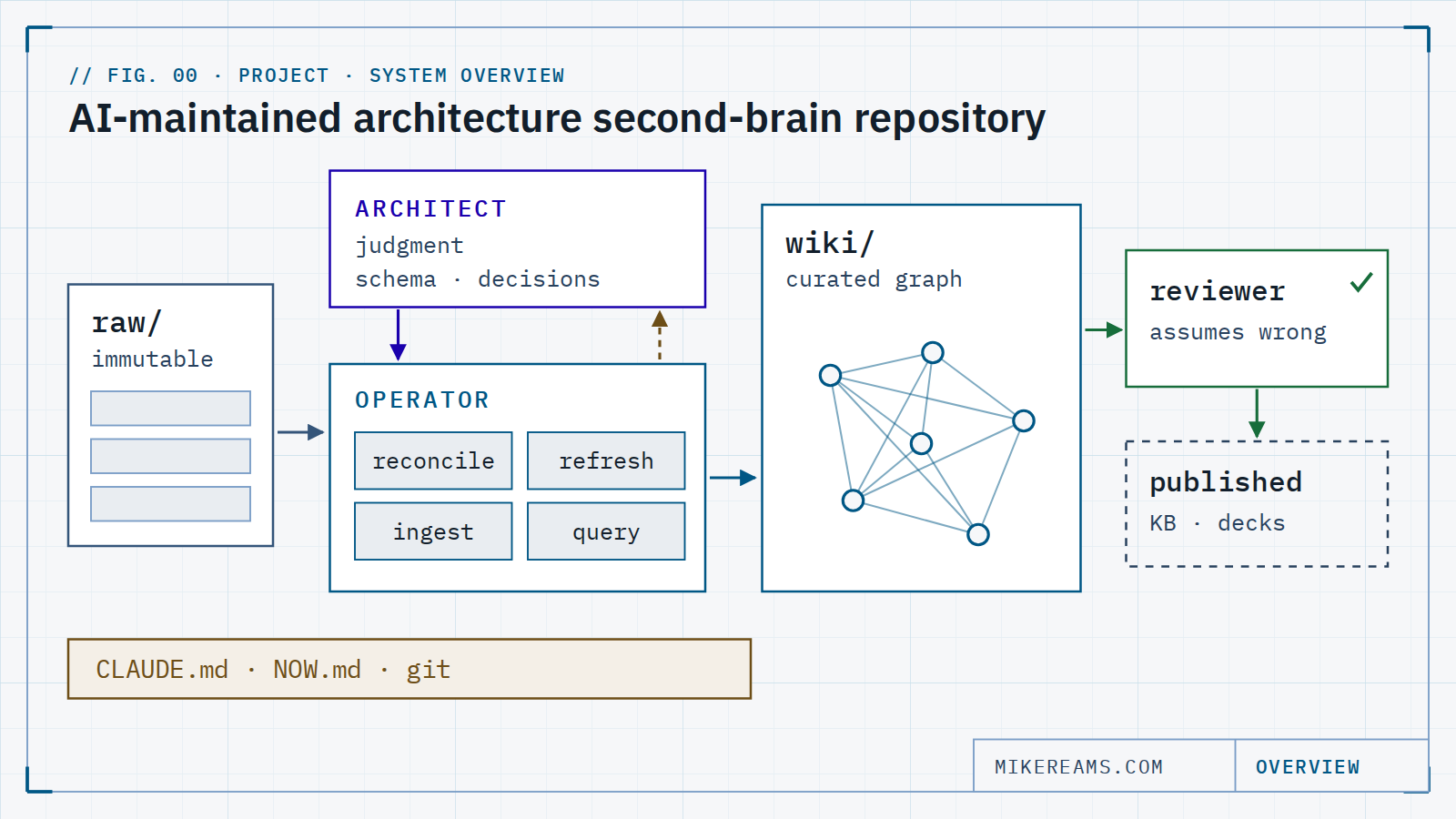Click the 'assumes wrong' text
Viewport: 1456px width, 819px height.
click(1238, 333)
